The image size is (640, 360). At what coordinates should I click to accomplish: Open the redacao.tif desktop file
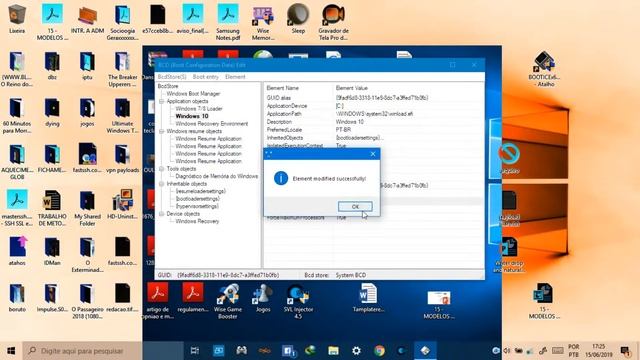tap(122, 298)
